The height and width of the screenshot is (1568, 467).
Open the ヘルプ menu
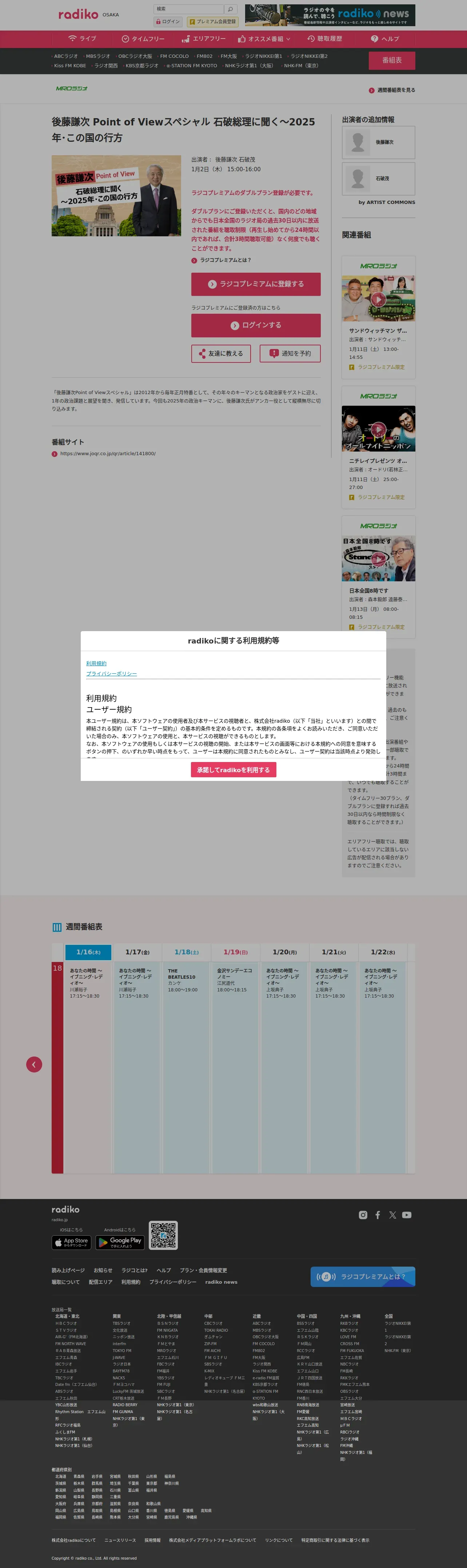pyautogui.click(x=385, y=39)
